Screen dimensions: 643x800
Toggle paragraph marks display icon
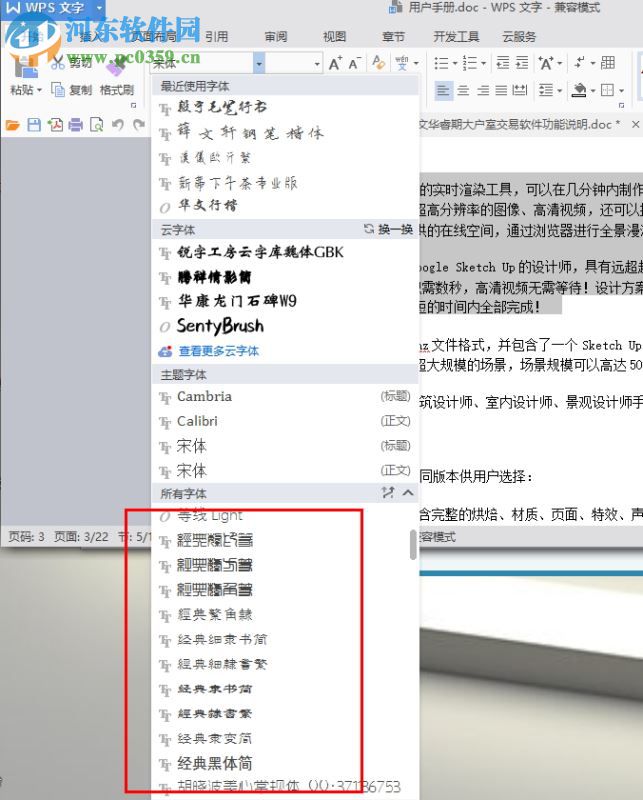[x=580, y=63]
